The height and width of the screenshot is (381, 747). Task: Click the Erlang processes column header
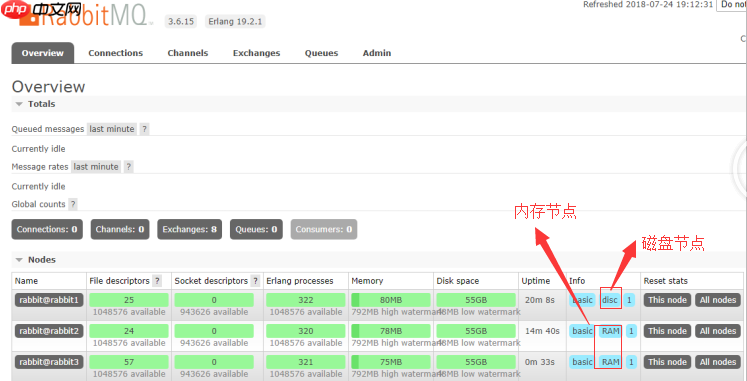click(300, 281)
